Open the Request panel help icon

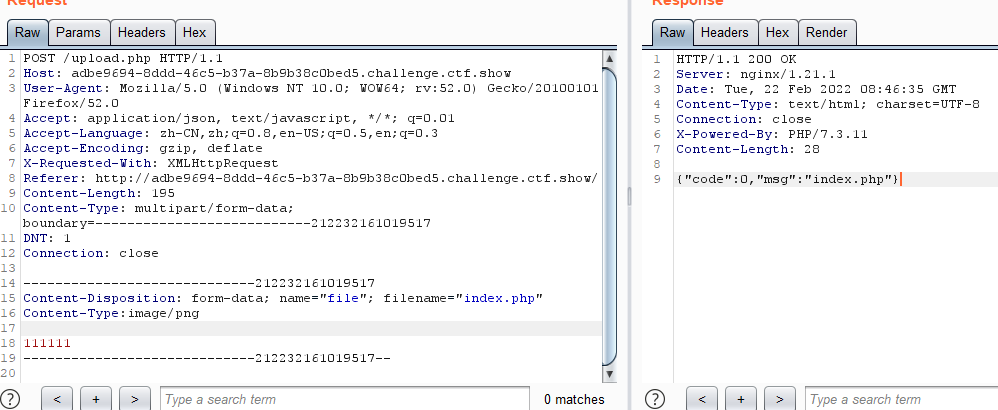11,399
